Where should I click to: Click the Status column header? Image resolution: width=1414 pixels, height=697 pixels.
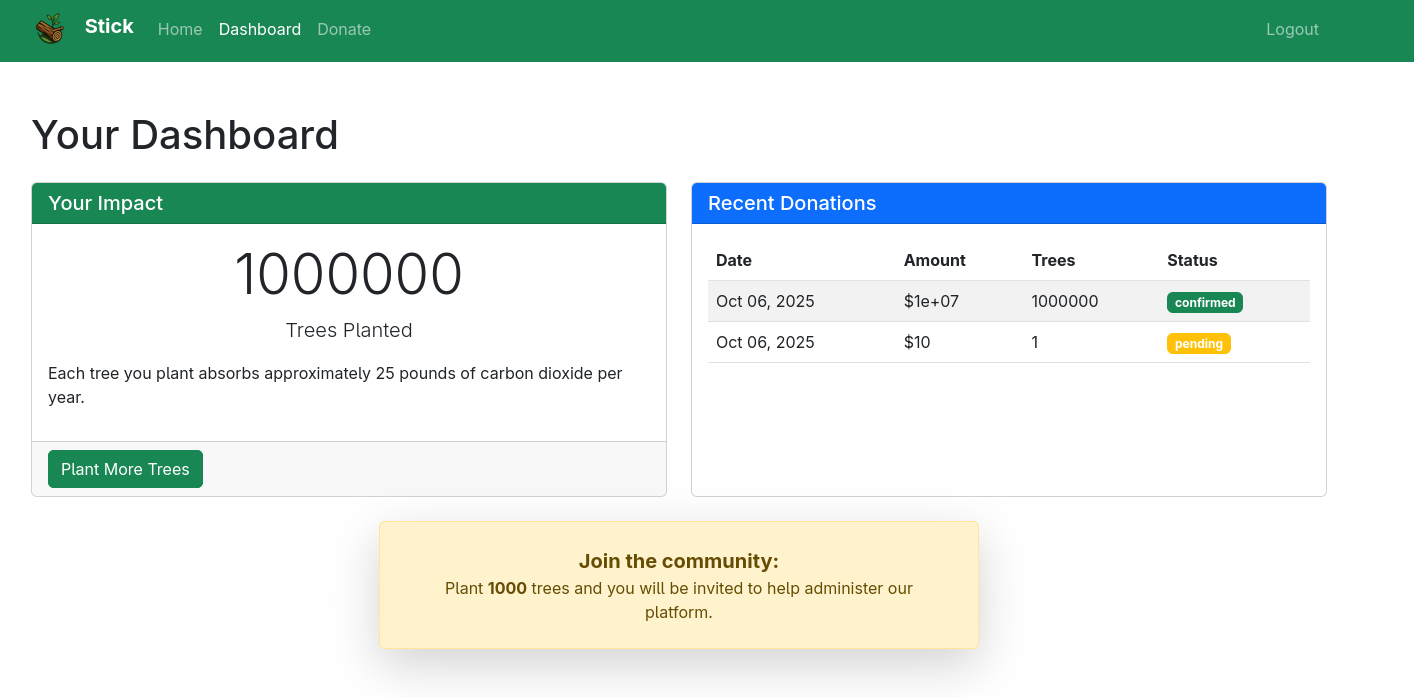(x=1192, y=260)
